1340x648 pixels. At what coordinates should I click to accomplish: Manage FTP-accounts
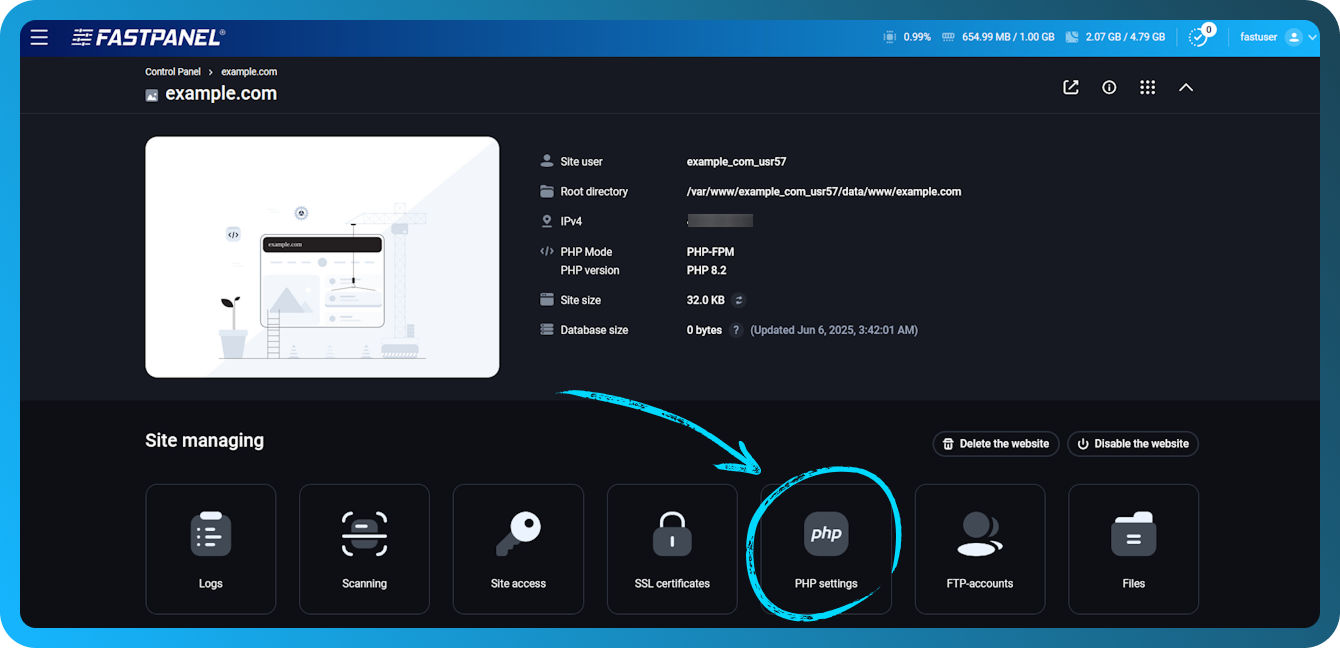pyautogui.click(x=980, y=548)
